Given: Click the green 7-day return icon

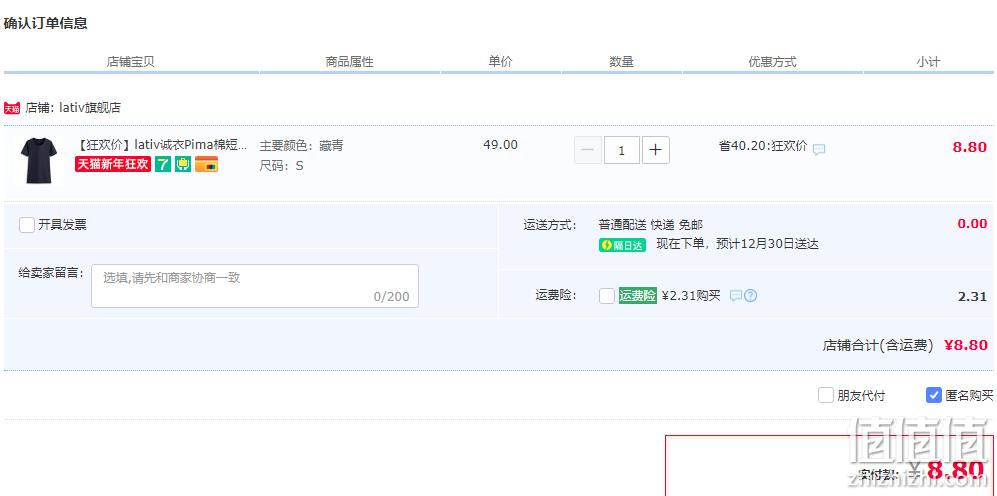Looking at the screenshot, I should tap(163, 164).
